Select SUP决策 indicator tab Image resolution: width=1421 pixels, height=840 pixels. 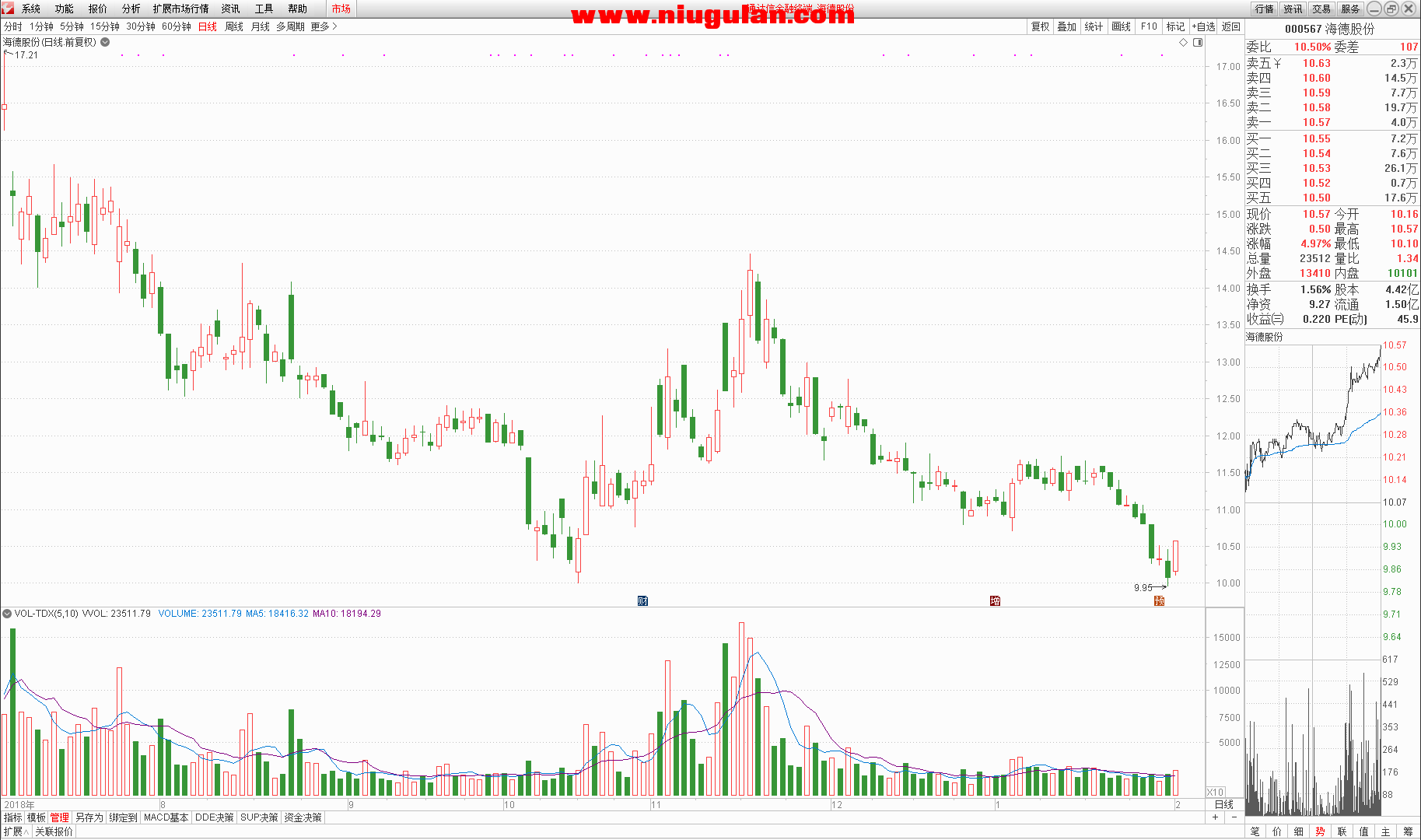pos(260,817)
